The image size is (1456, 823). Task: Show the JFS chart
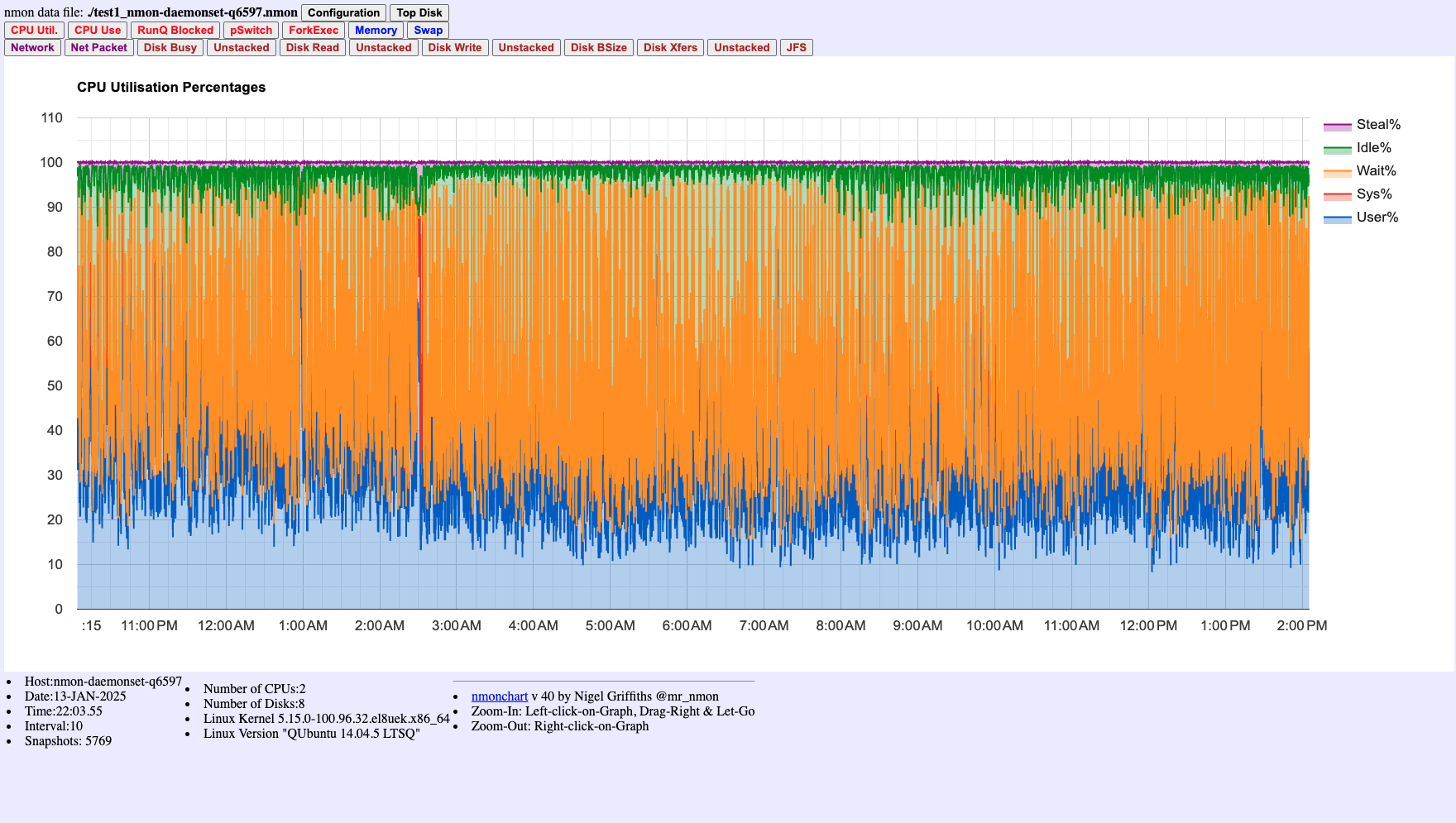[x=796, y=47]
